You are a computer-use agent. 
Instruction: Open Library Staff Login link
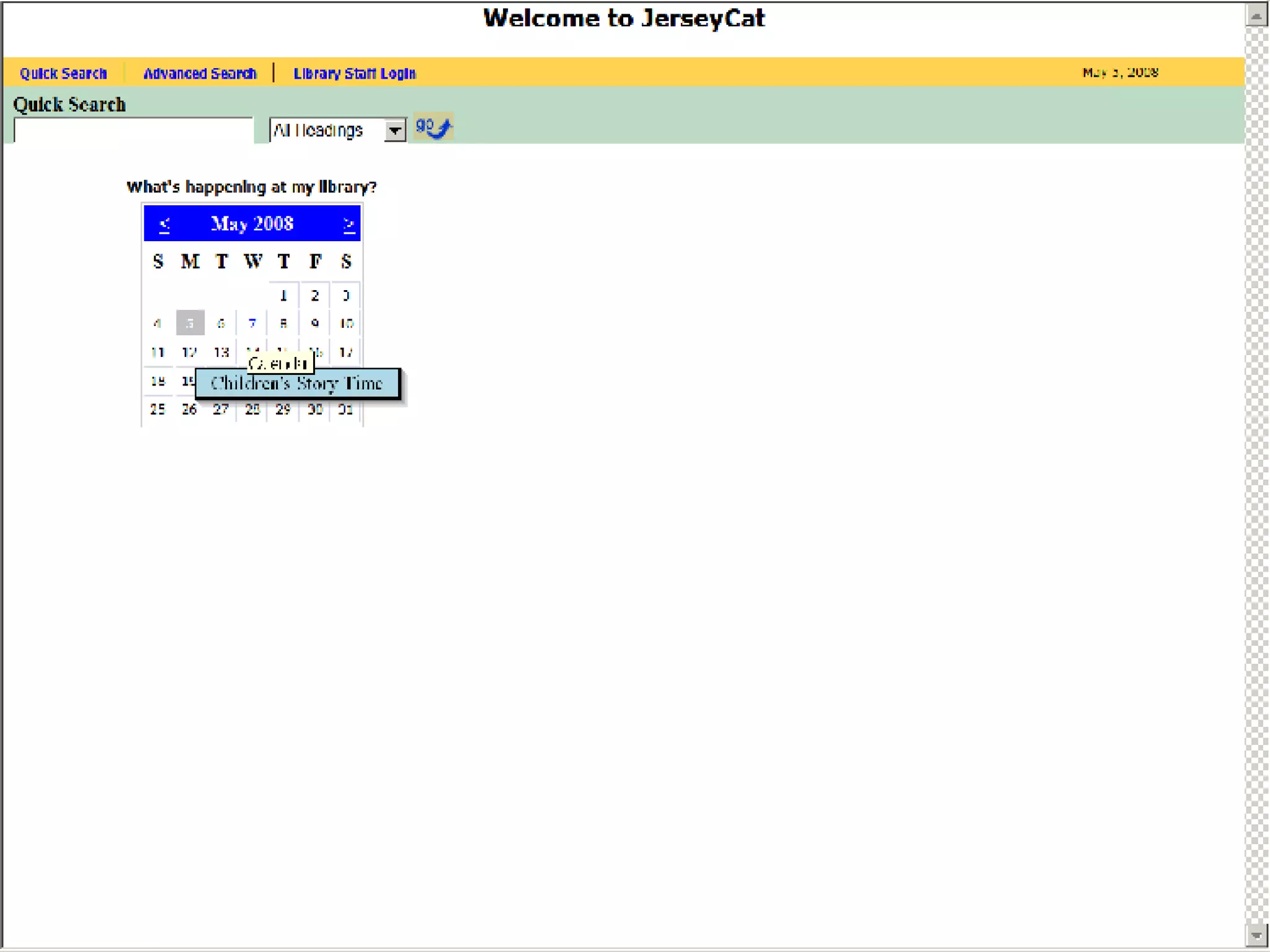click(354, 74)
